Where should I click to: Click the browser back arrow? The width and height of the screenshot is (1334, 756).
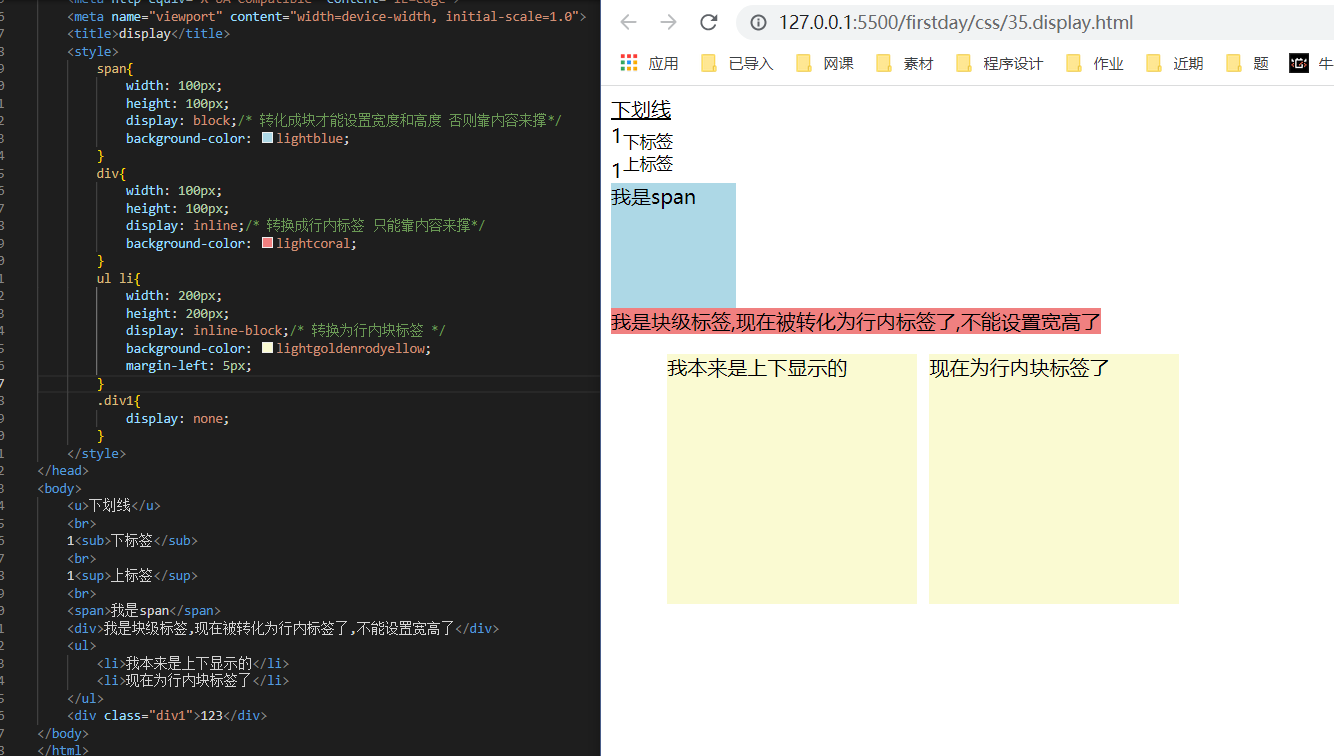pyautogui.click(x=628, y=22)
